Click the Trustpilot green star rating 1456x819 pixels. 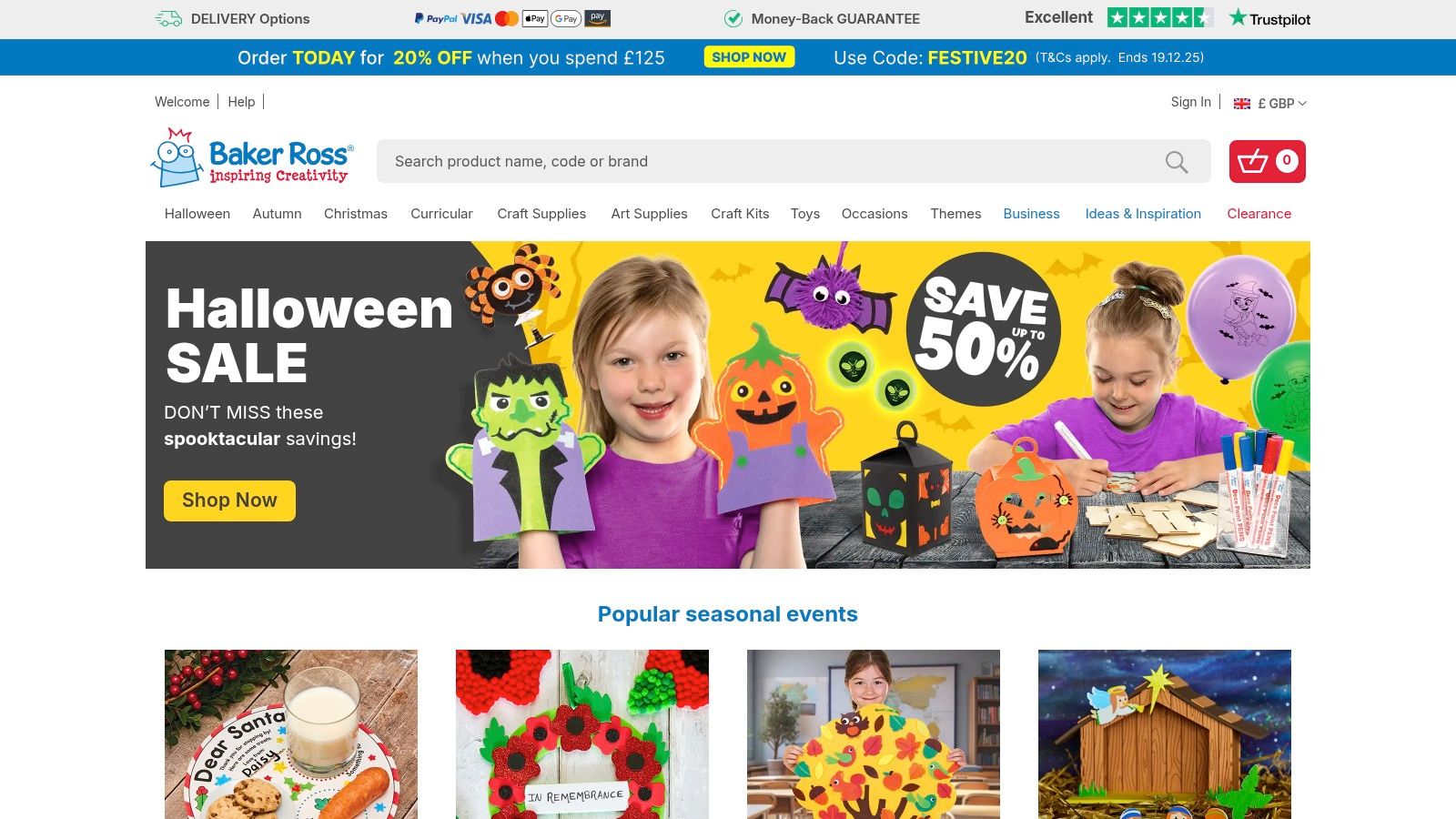pos(1159,17)
